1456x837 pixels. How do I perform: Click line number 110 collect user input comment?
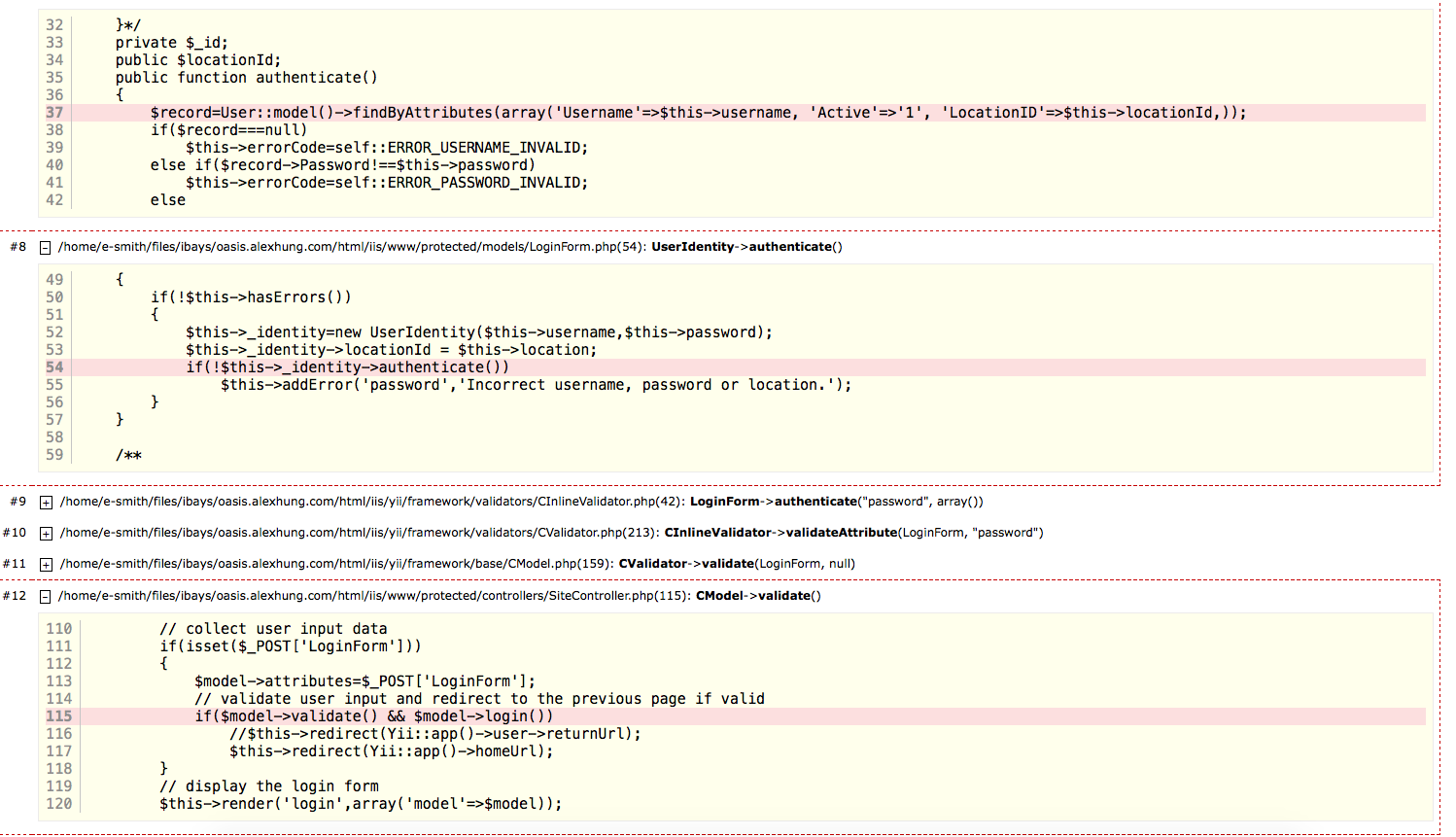58,628
